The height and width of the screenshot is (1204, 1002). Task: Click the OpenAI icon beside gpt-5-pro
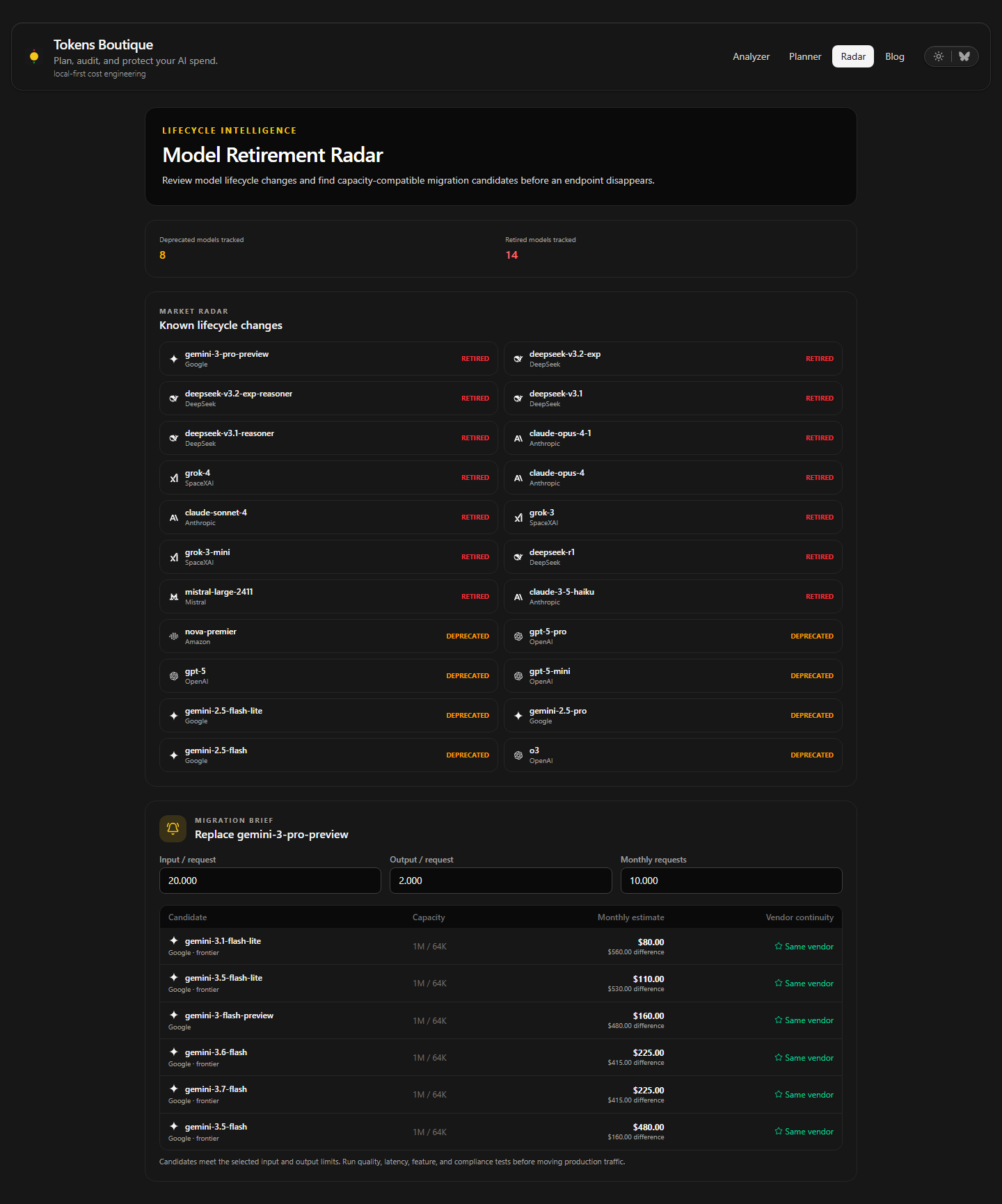click(518, 636)
